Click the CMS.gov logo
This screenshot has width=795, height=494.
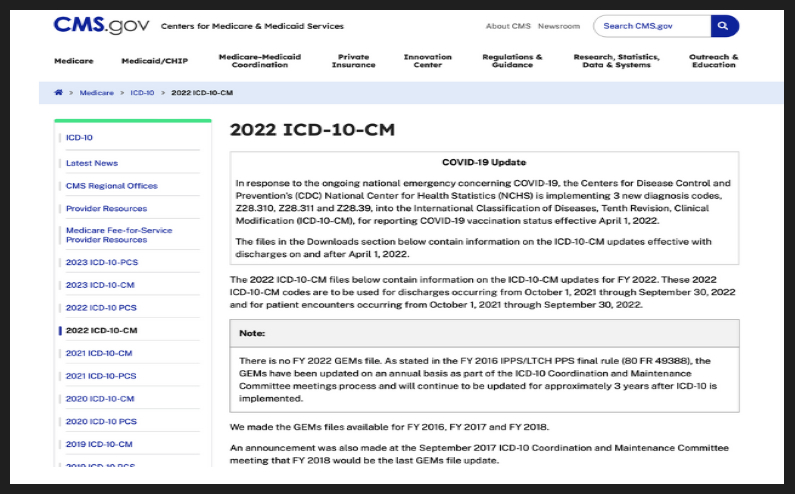[x=101, y=25]
